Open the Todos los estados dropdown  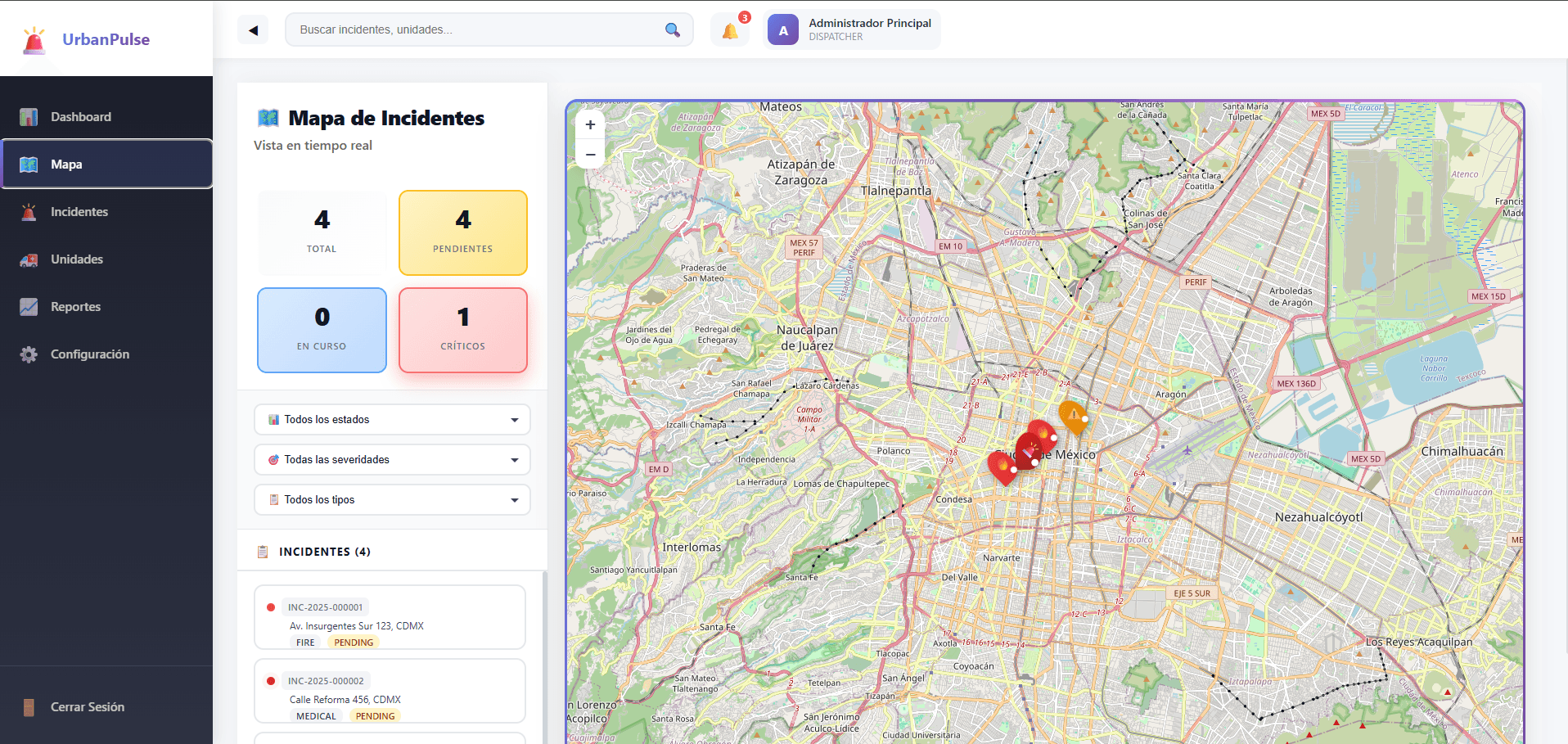(392, 420)
